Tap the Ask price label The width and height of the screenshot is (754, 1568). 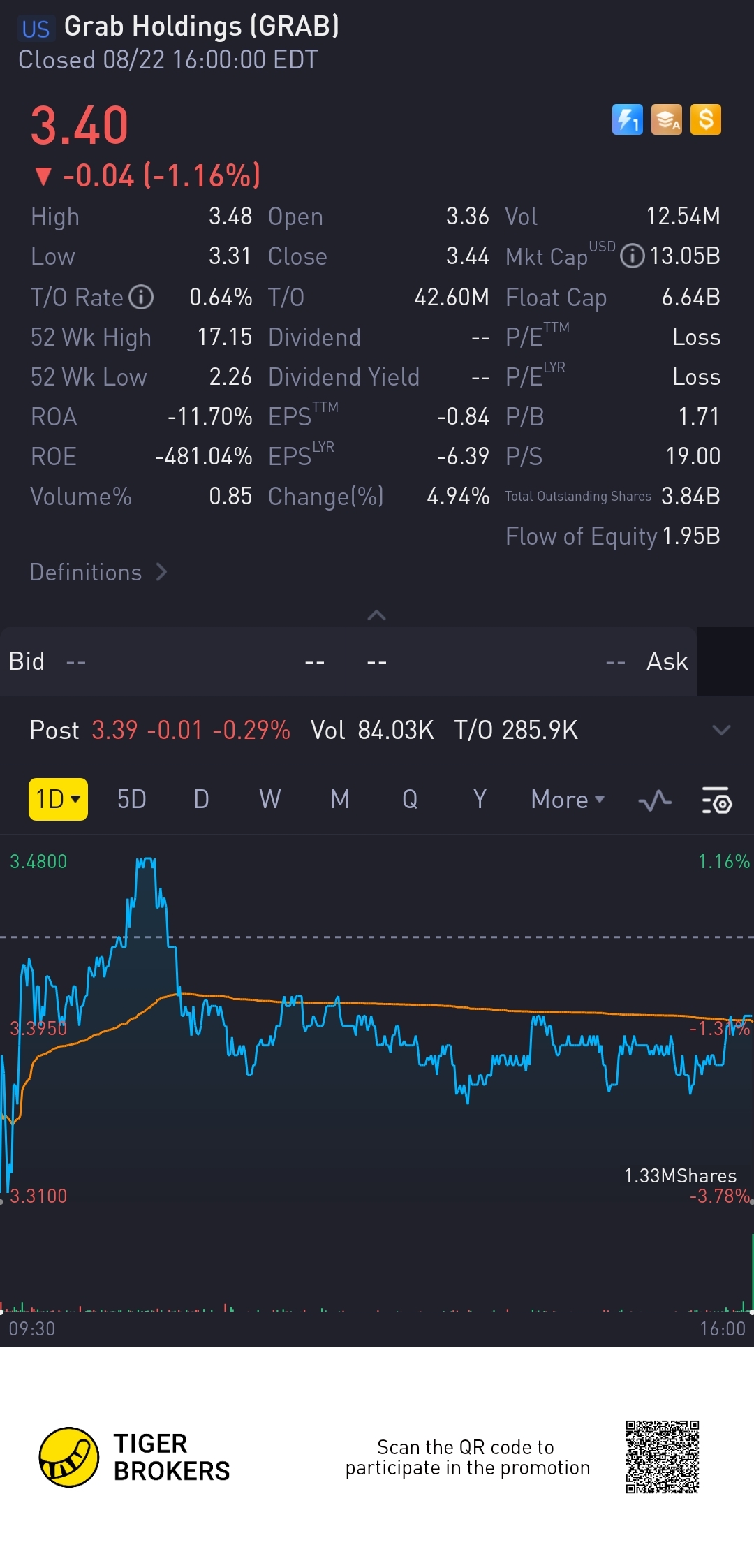click(x=667, y=661)
